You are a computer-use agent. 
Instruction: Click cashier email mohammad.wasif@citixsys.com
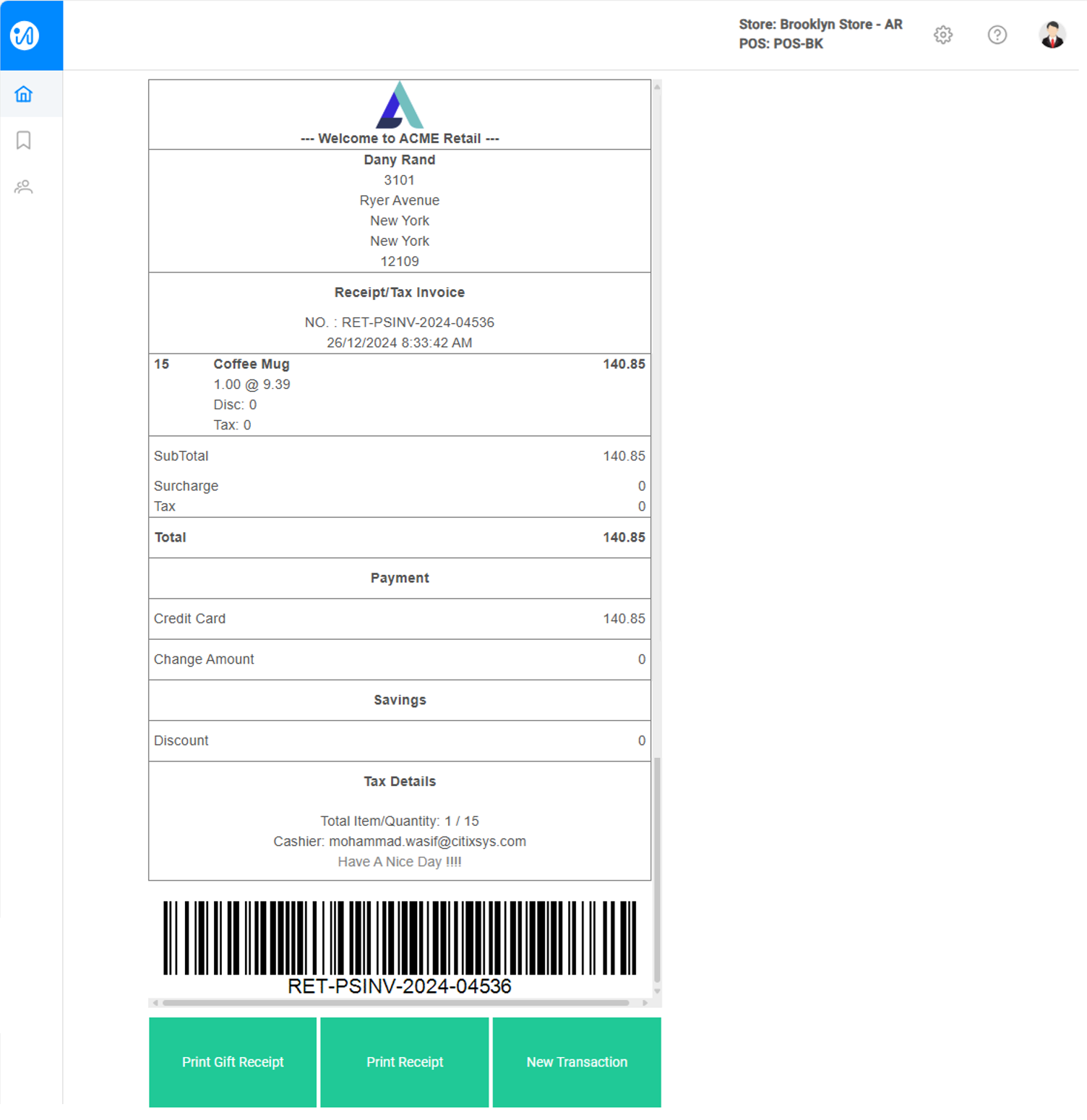[x=427, y=842]
